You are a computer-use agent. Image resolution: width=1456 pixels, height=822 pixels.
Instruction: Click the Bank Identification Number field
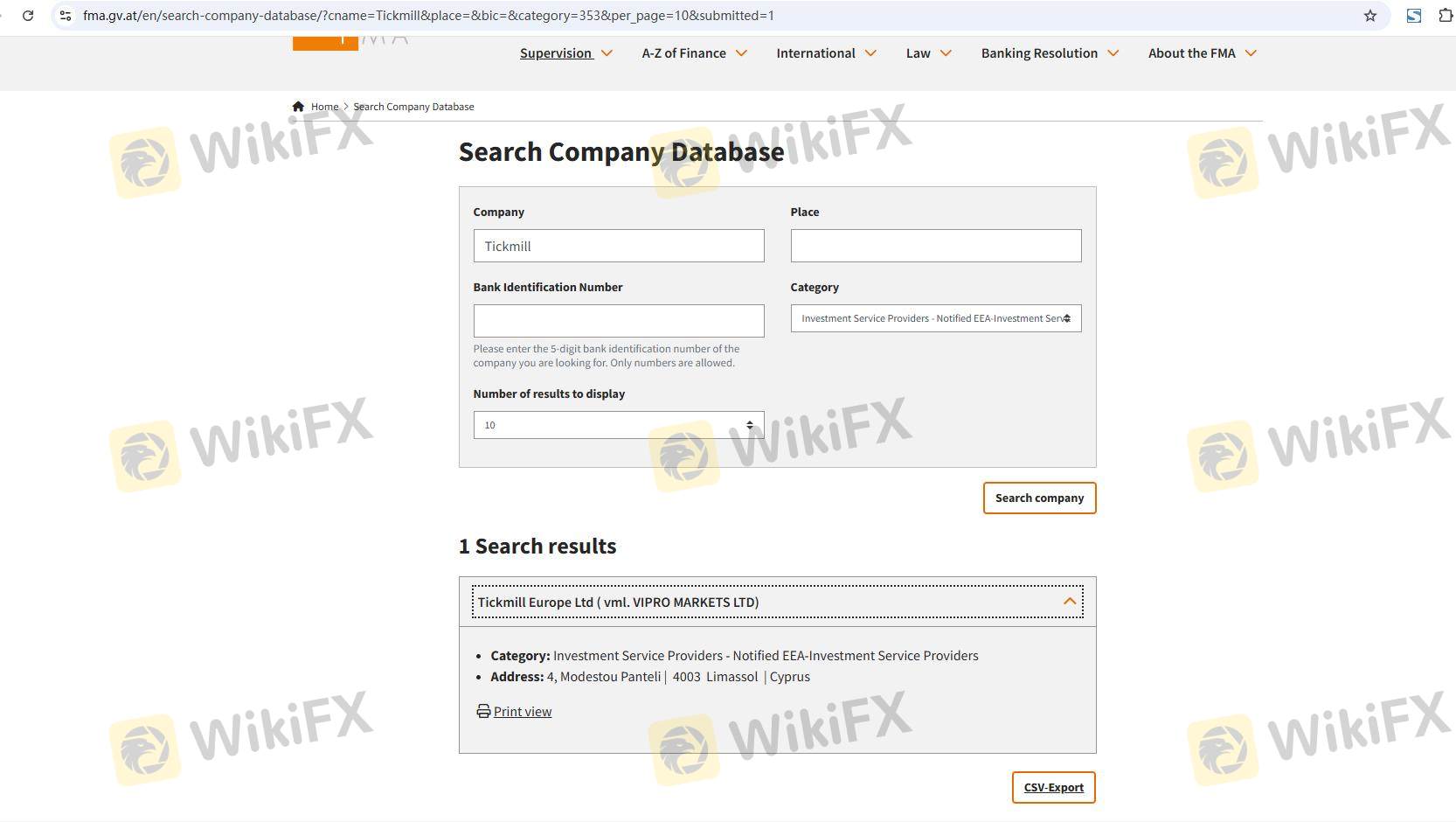(x=618, y=321)
